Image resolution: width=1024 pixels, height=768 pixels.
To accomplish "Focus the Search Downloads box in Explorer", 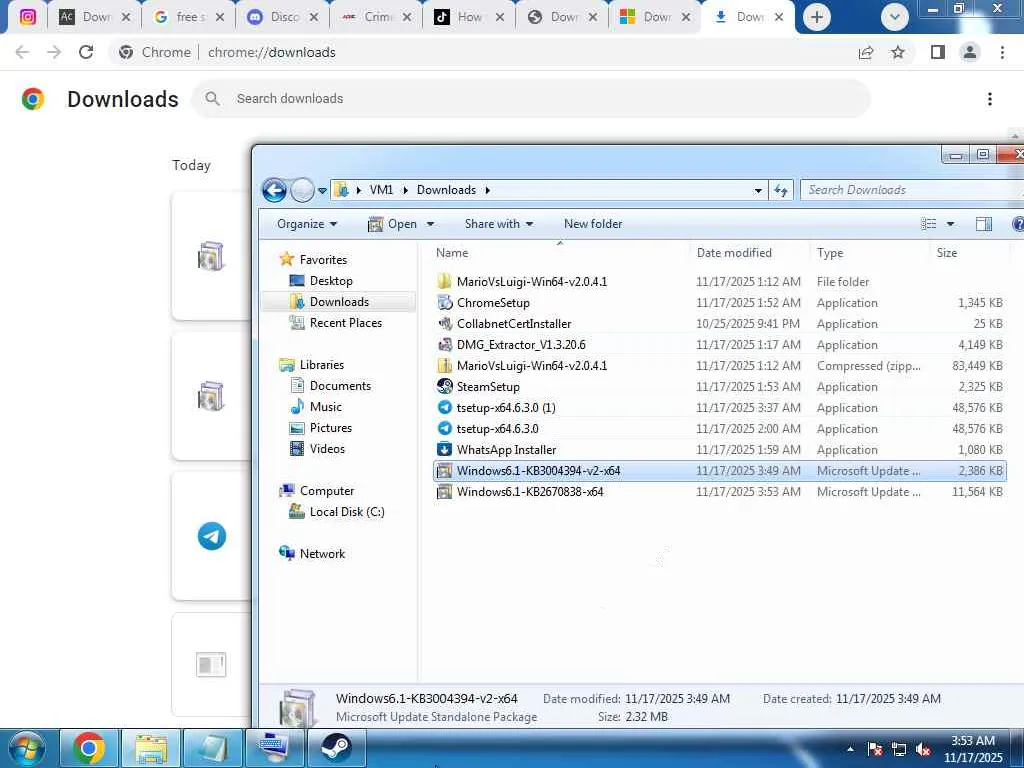I will tap(911, 190).
